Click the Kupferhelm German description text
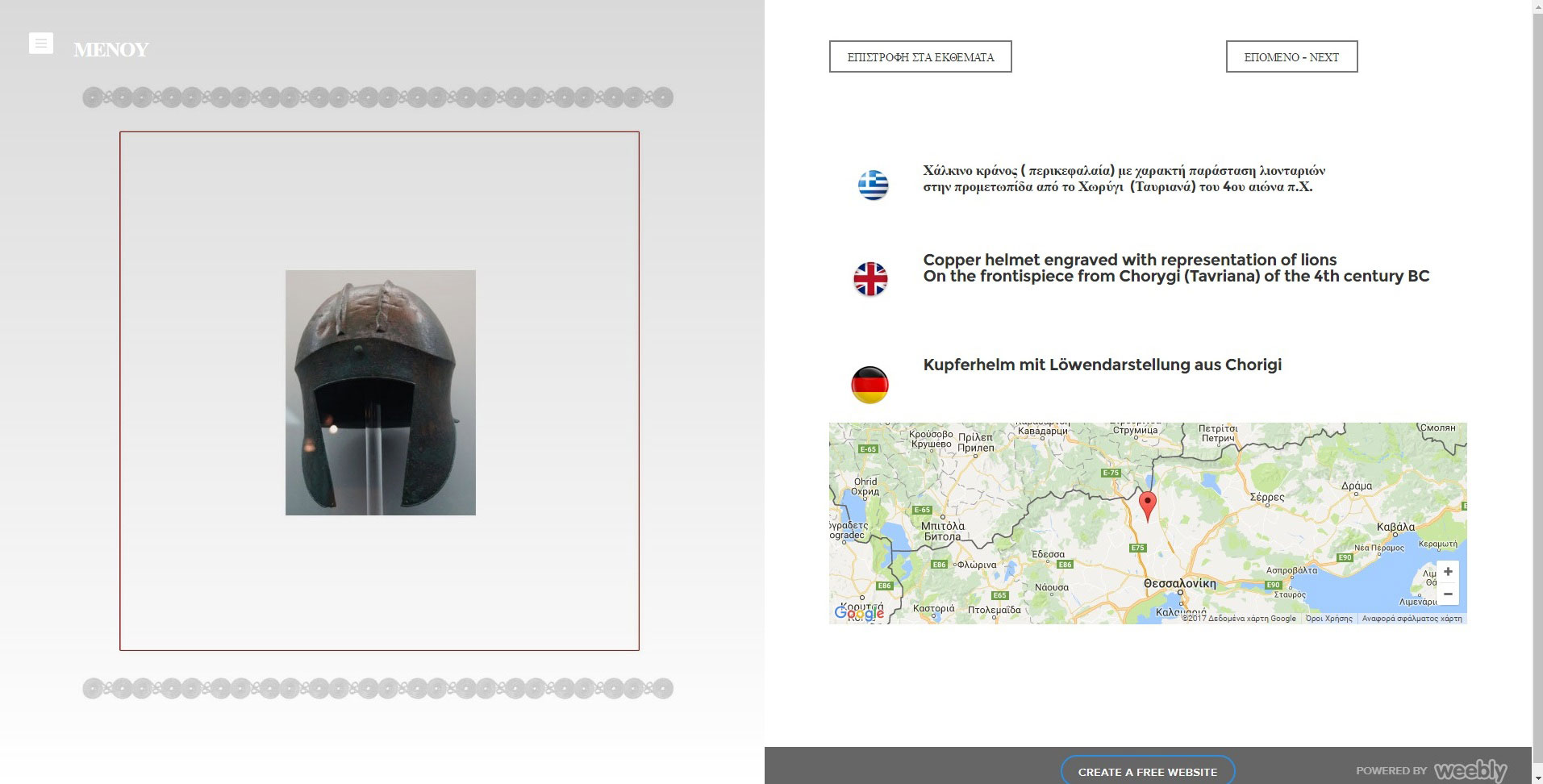1543x784 pixels. (x=1102, y=365)
